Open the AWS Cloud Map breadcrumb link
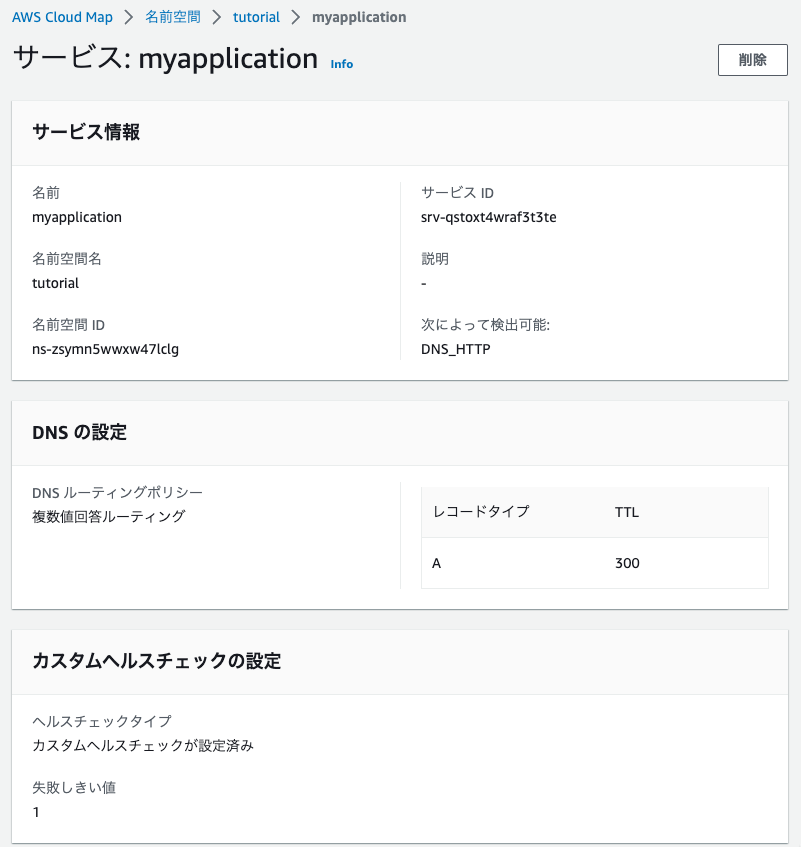The image size is (801, 847). [62, 17]
